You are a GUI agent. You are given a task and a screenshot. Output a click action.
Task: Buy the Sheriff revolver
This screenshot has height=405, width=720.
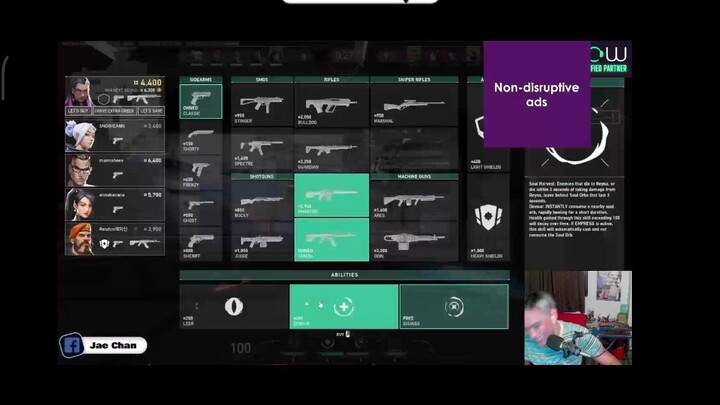pos(201,244)
